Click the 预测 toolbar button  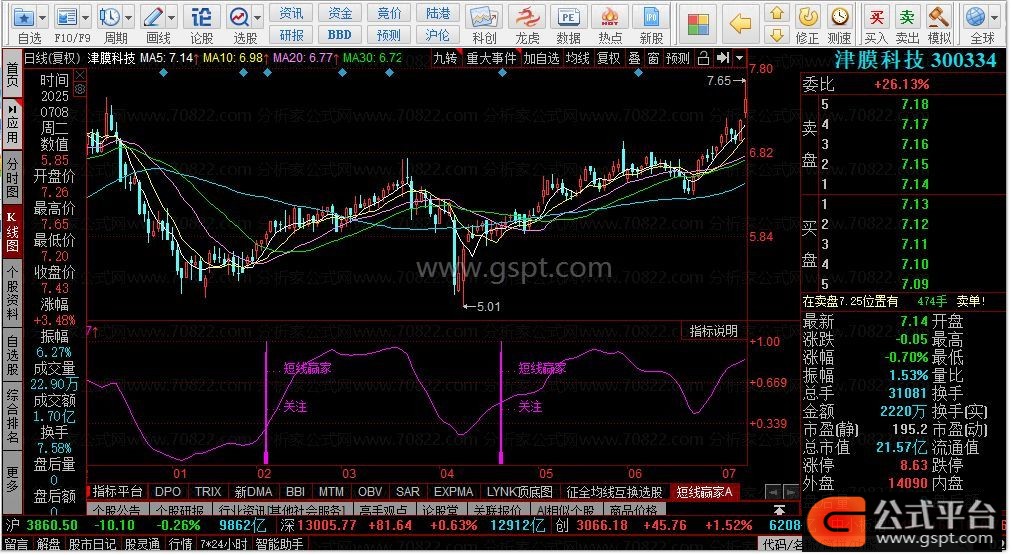[389, 34]
